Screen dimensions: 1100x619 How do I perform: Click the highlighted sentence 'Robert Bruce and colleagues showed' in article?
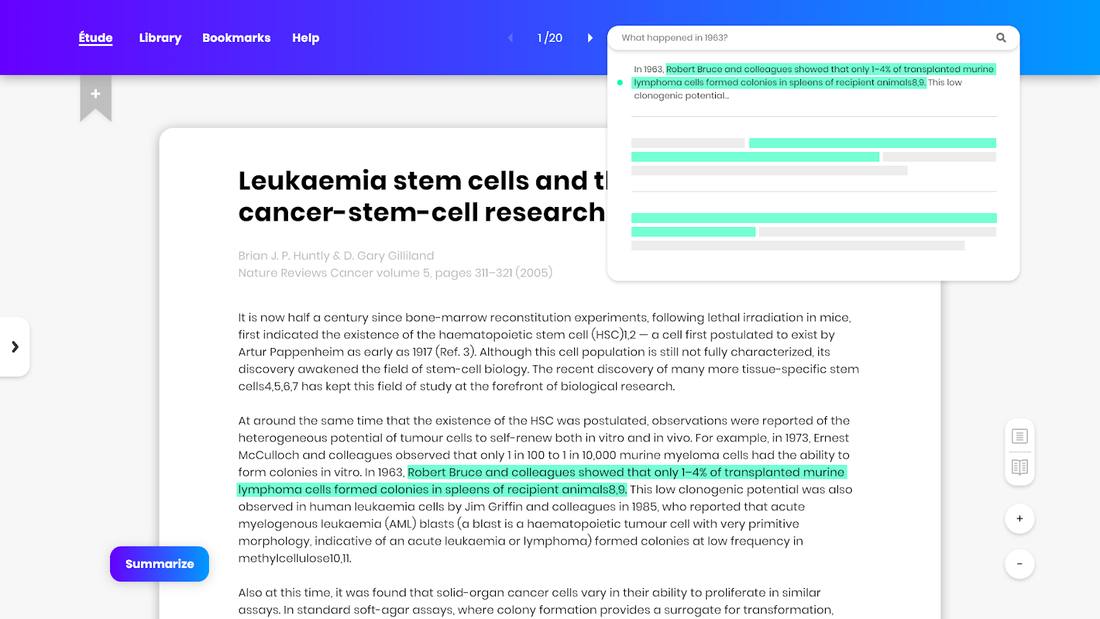(x=542, y=481)
